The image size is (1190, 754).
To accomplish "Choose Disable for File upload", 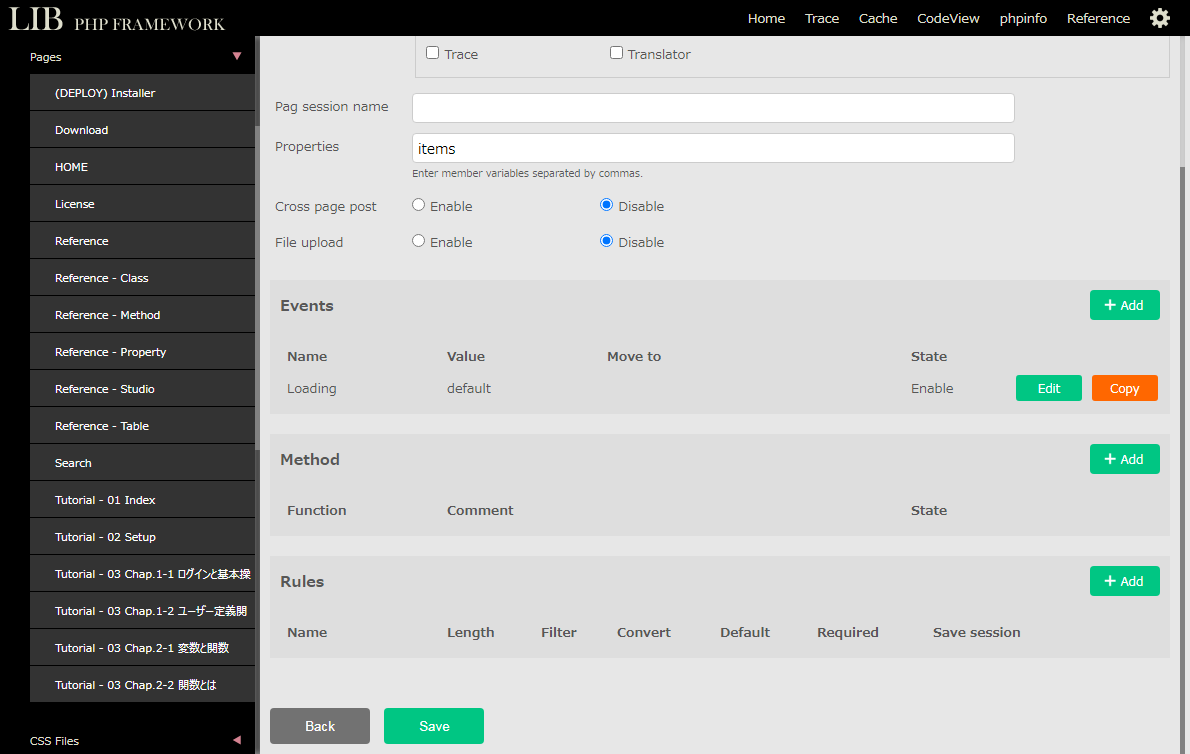I will click(x=607, y=241).
